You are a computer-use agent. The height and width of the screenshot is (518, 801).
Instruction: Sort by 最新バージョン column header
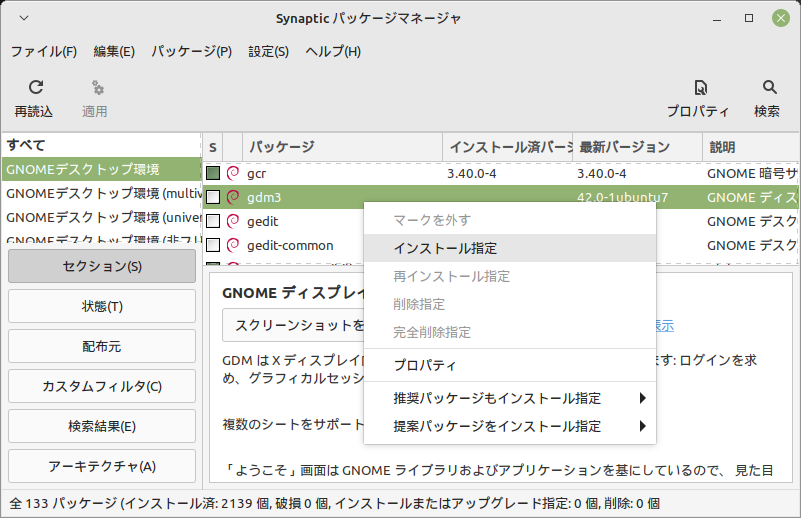click(x=638, y=147)
